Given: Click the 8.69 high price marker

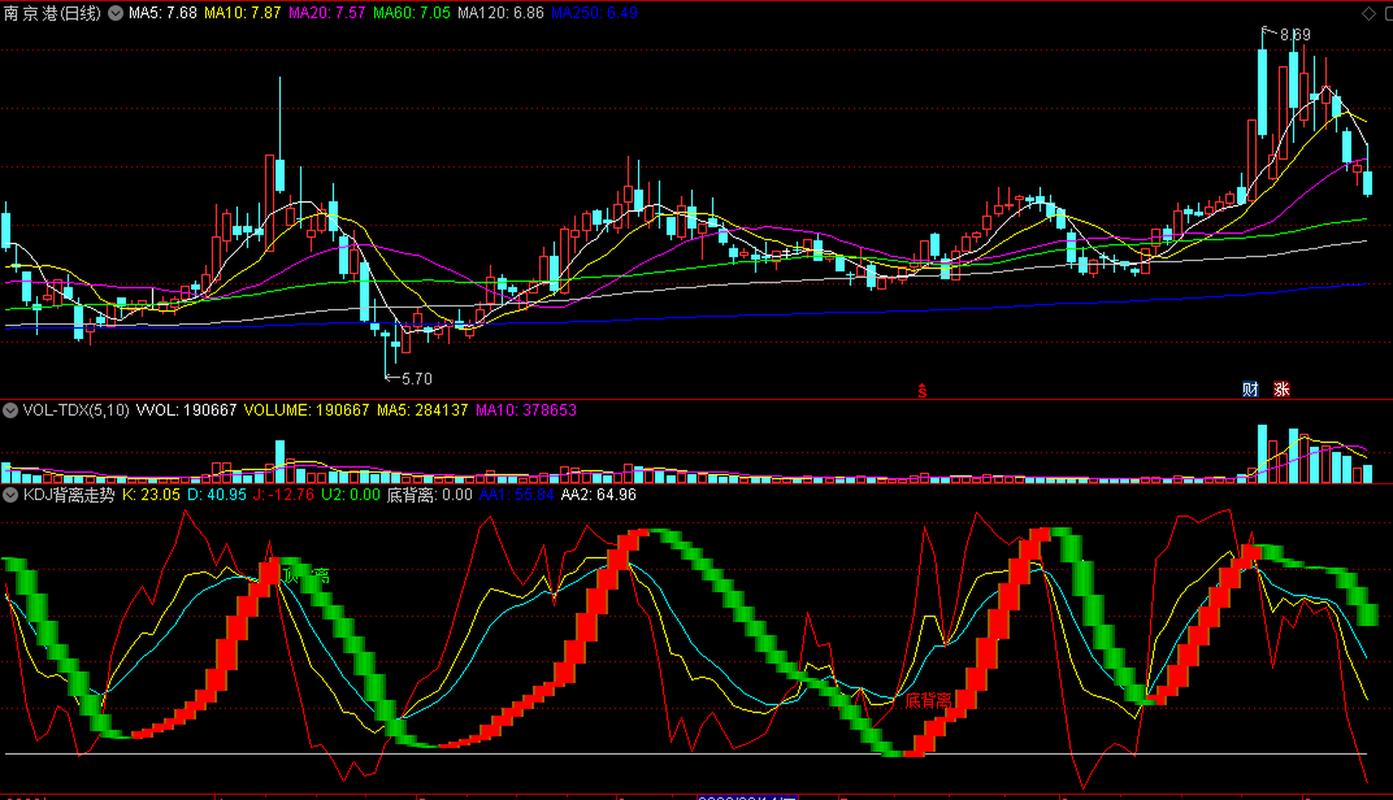Looking at the screenshot, I should pos(1295,35).
